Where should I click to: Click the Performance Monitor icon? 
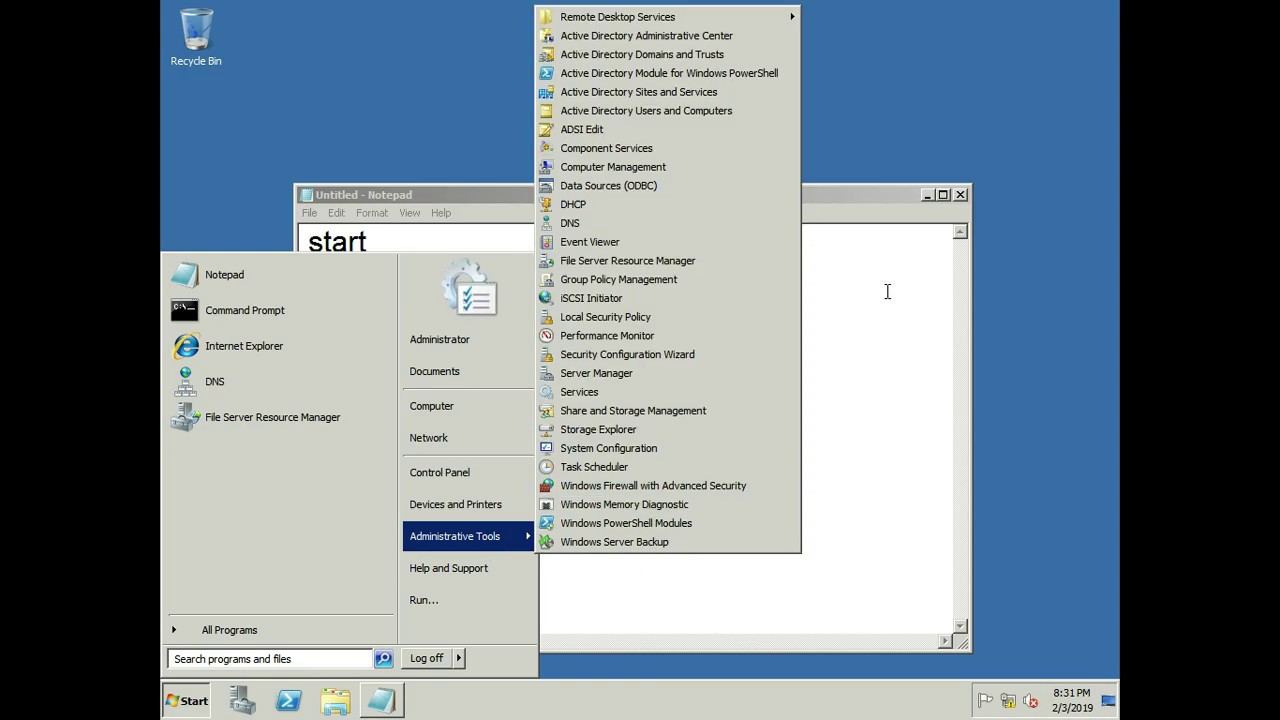pos(546,336)
